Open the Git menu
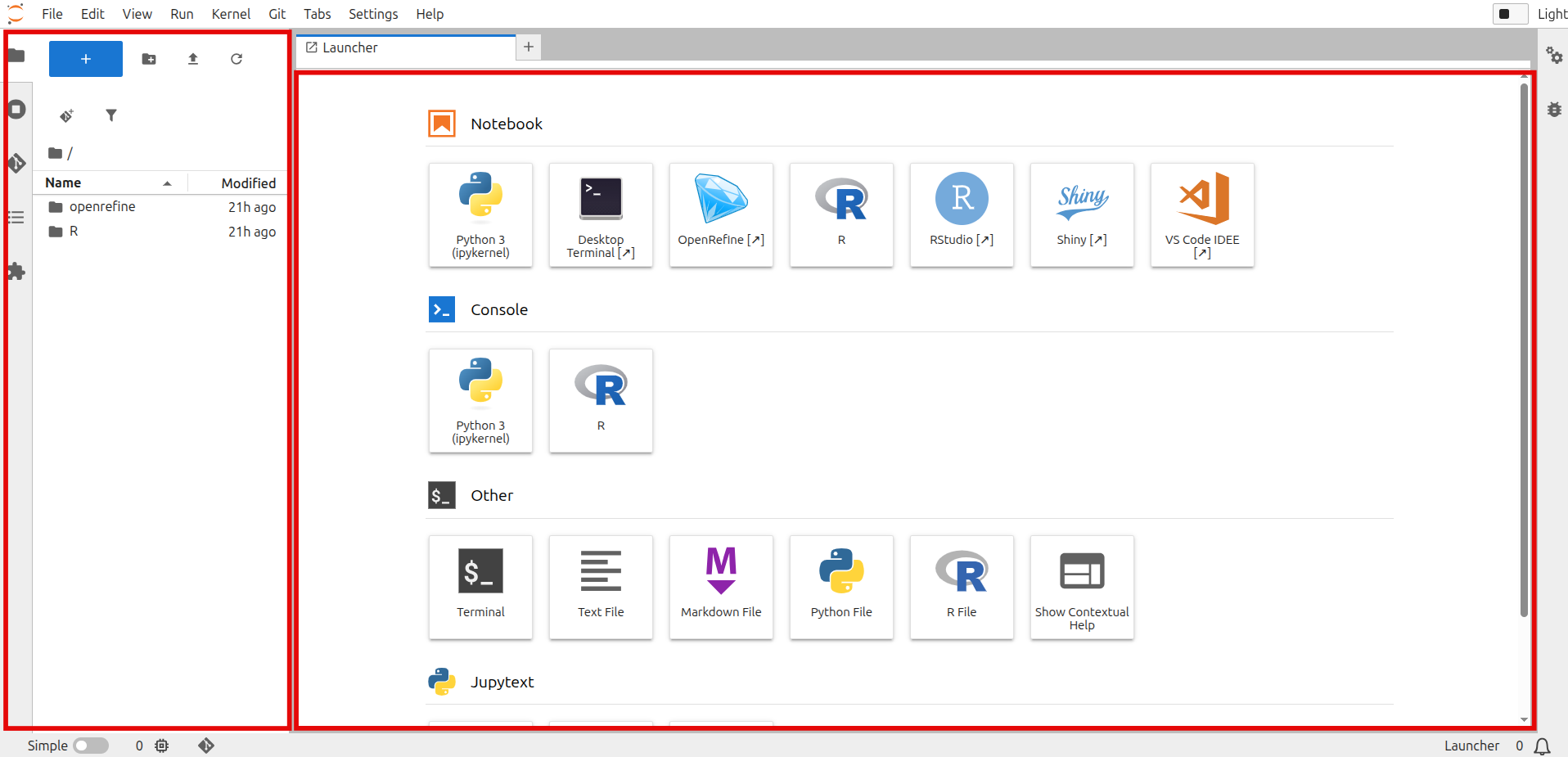 (277, 14)
